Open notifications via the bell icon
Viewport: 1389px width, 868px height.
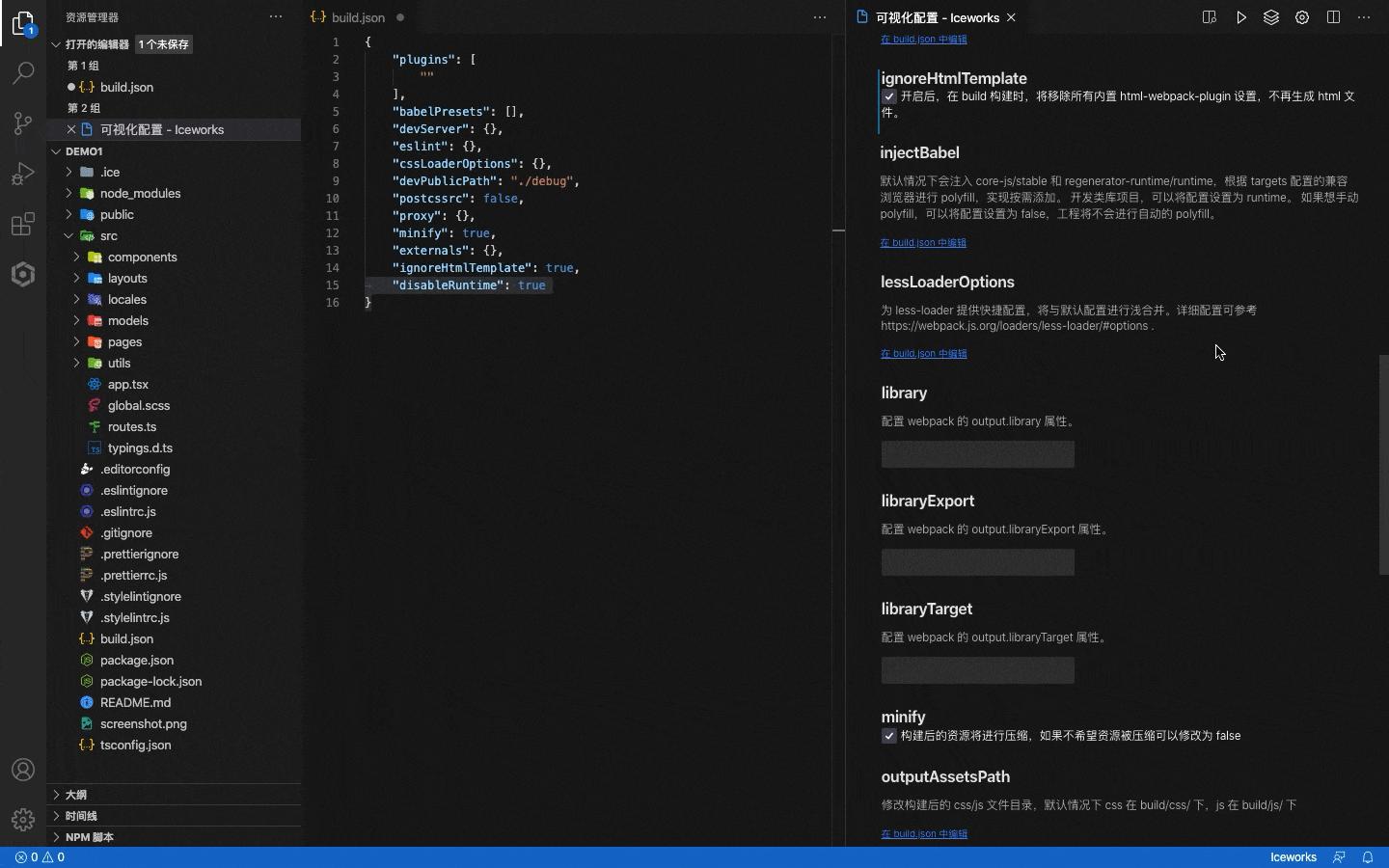(1369, 857)
